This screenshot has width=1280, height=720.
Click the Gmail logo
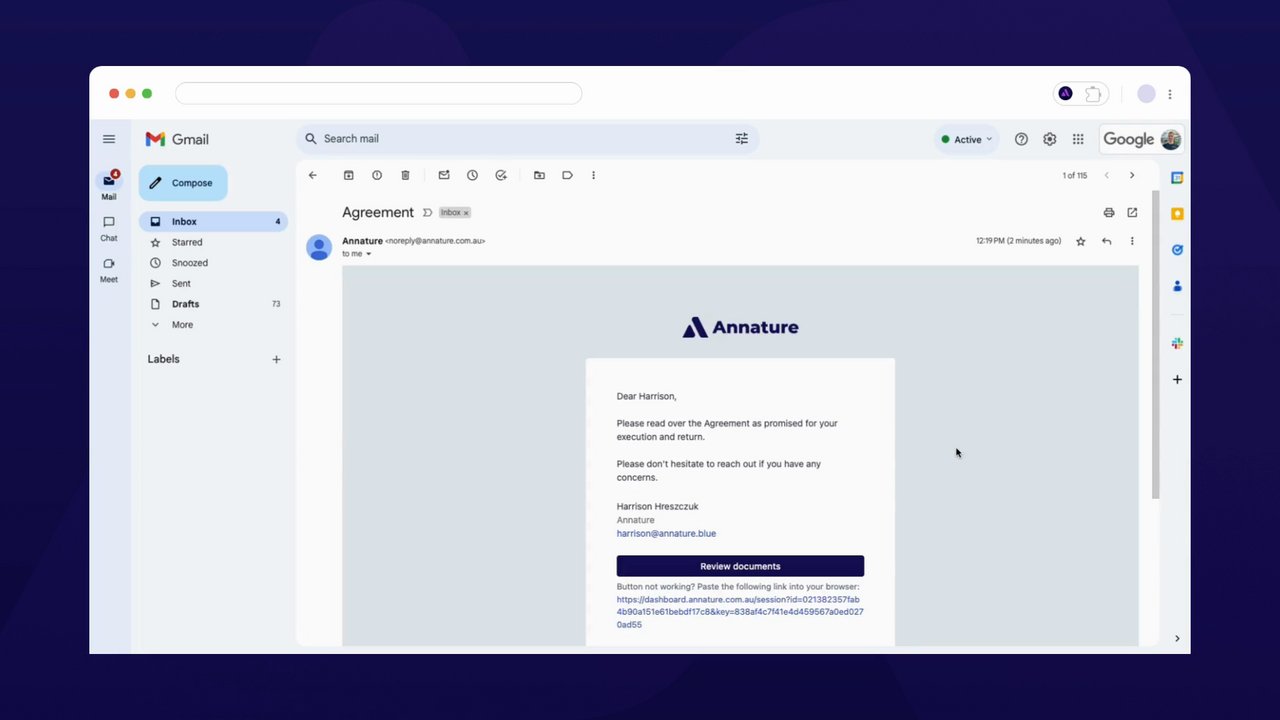[177, 139]
